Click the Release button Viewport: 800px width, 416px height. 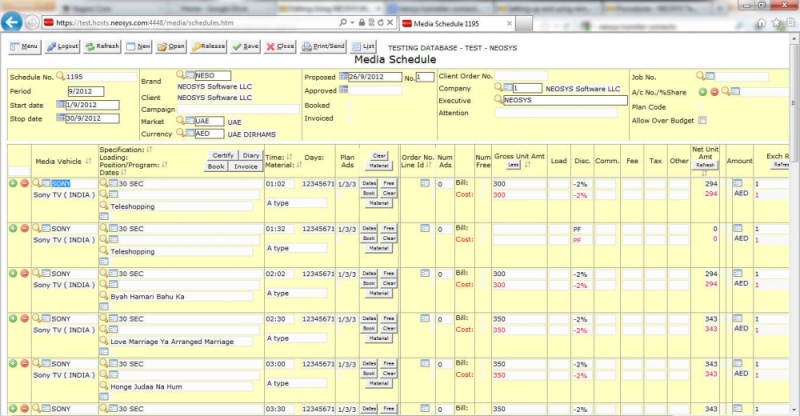[208, 46]
